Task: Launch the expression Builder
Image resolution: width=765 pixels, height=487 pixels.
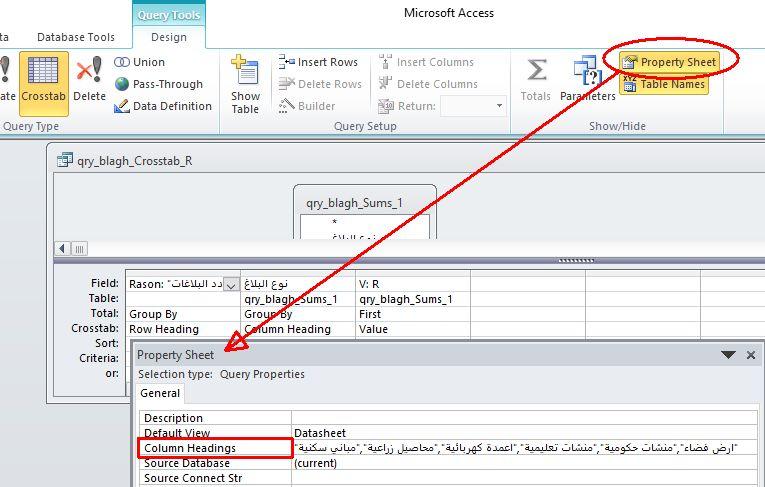Action: click(306, 106)
